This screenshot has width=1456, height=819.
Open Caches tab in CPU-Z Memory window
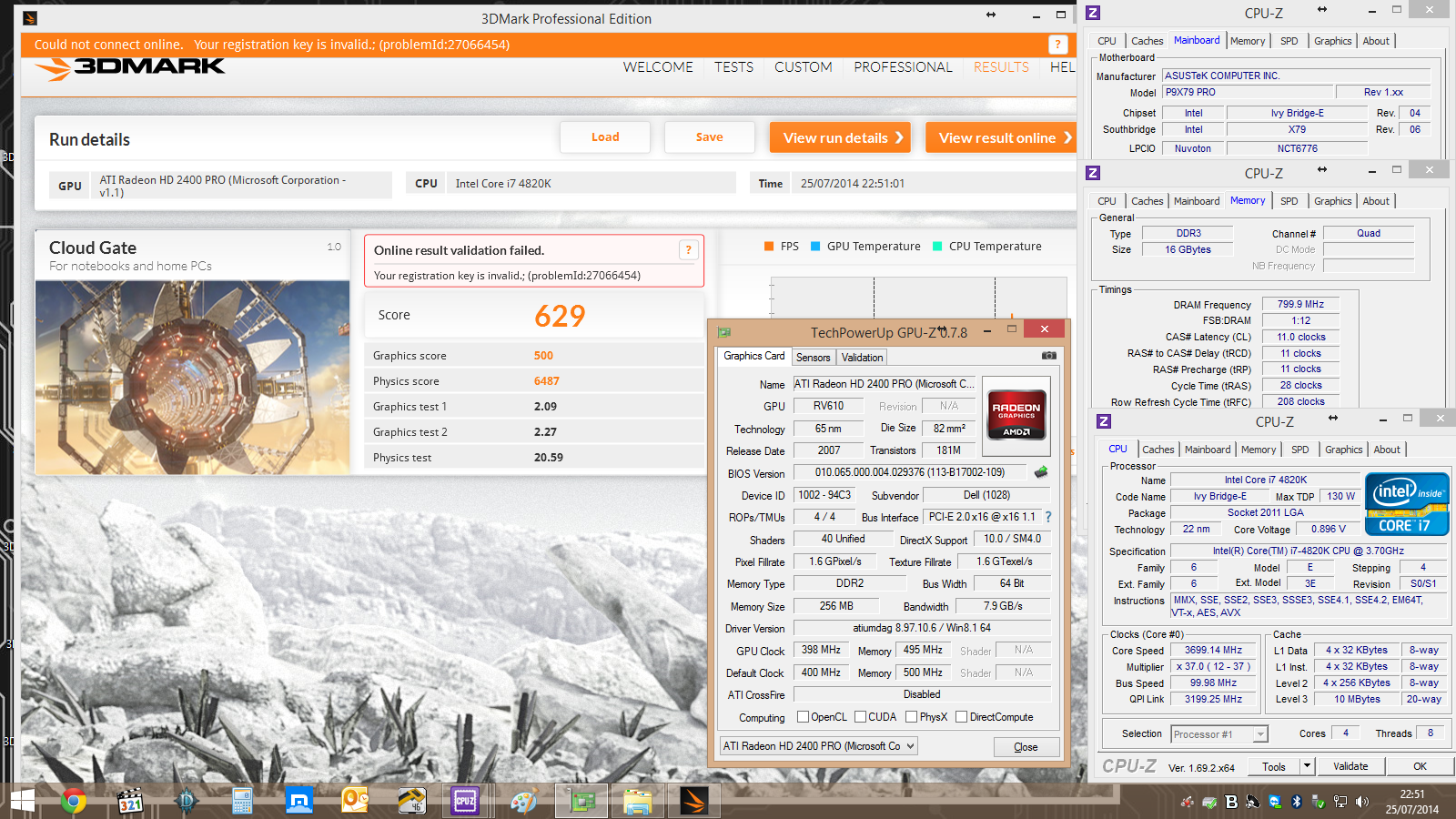click(x=1147, y=201)
